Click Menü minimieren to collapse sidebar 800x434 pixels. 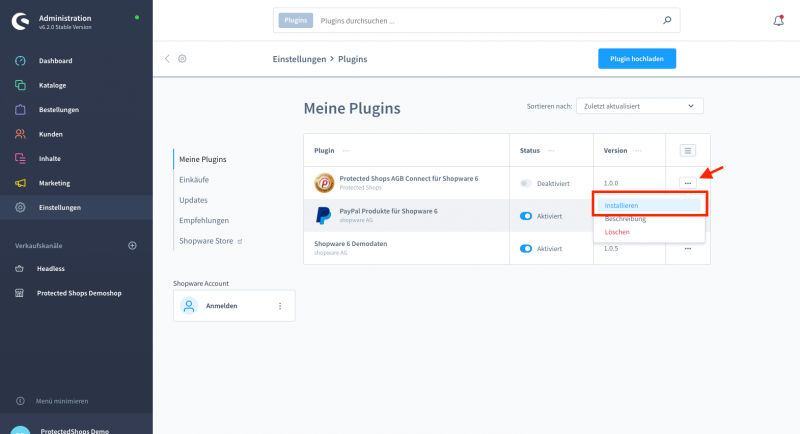coord(62,401)
